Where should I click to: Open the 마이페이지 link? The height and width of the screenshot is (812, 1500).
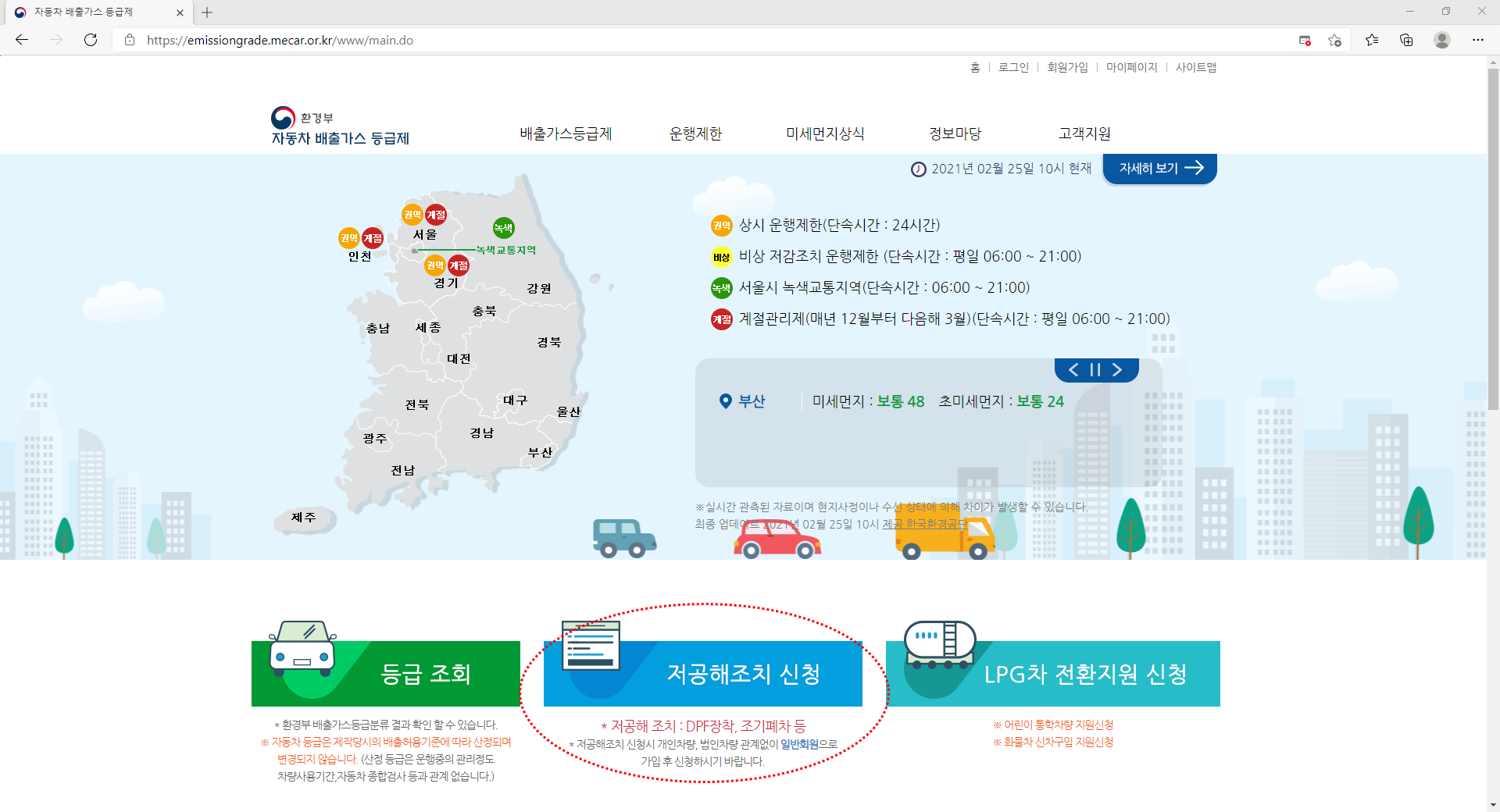pyautogui.click(x=1131, y=68)
